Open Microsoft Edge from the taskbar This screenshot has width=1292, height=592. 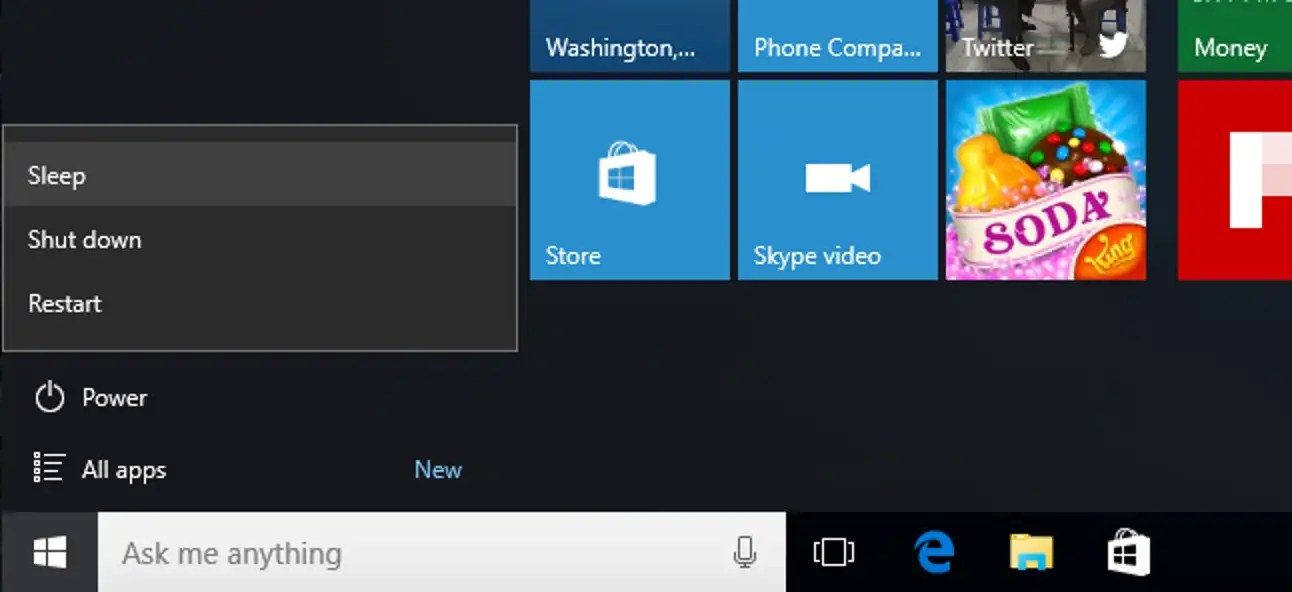click(x=932, y=551)
